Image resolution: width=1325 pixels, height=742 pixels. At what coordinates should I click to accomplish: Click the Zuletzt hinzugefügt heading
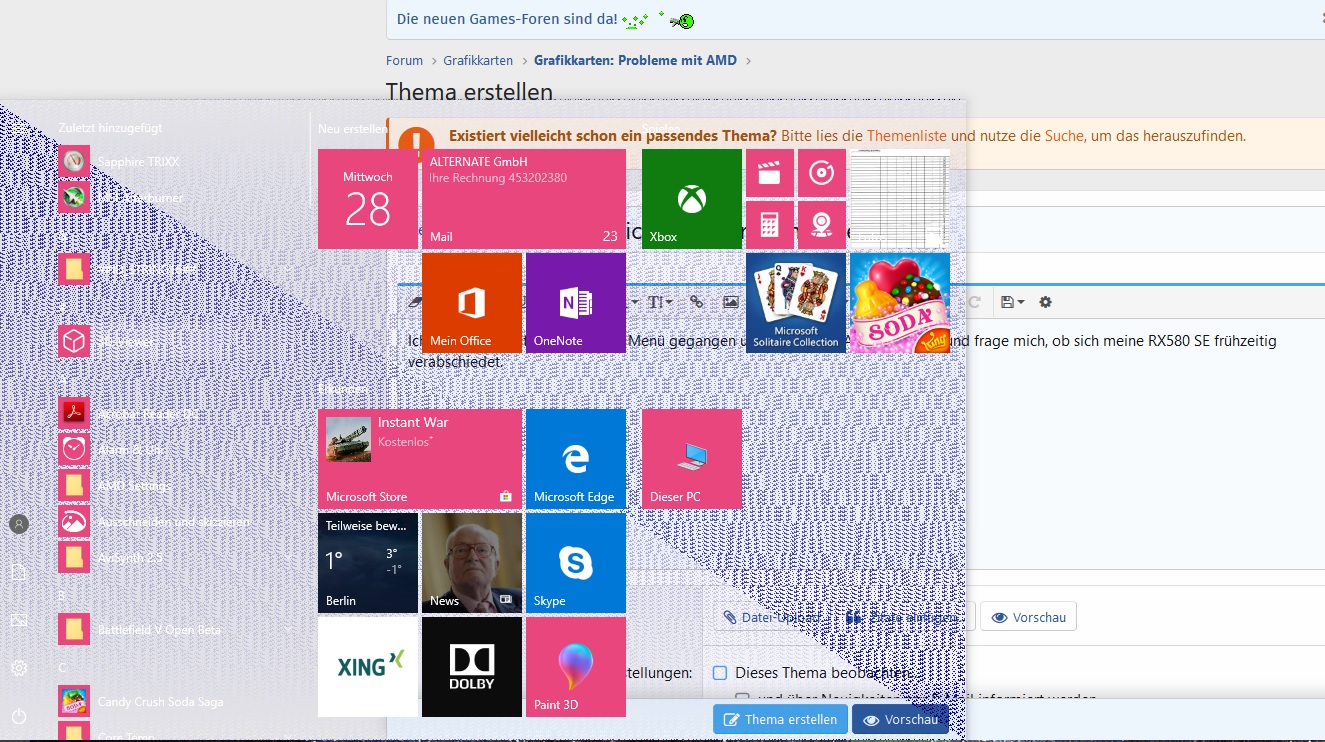pos(110,128)
